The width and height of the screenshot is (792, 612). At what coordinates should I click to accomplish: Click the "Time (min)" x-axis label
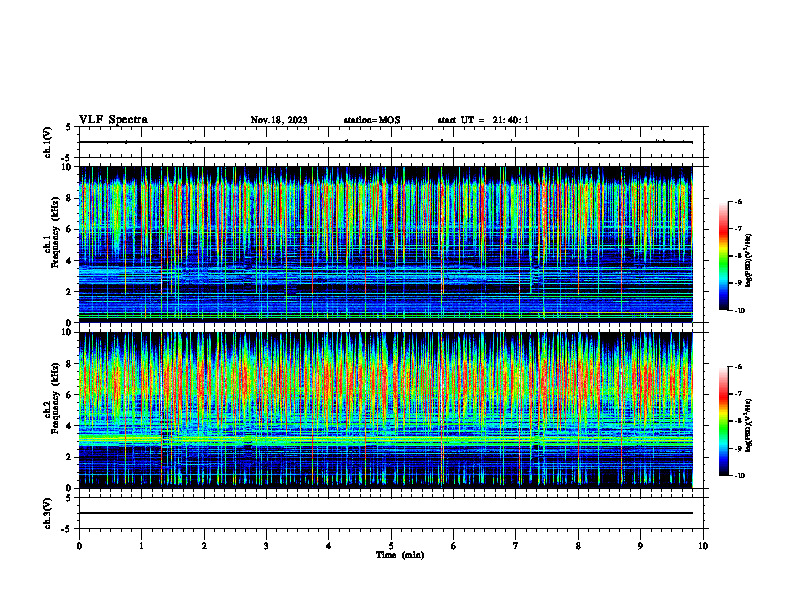pyautogui.click(x=400, y=555)
